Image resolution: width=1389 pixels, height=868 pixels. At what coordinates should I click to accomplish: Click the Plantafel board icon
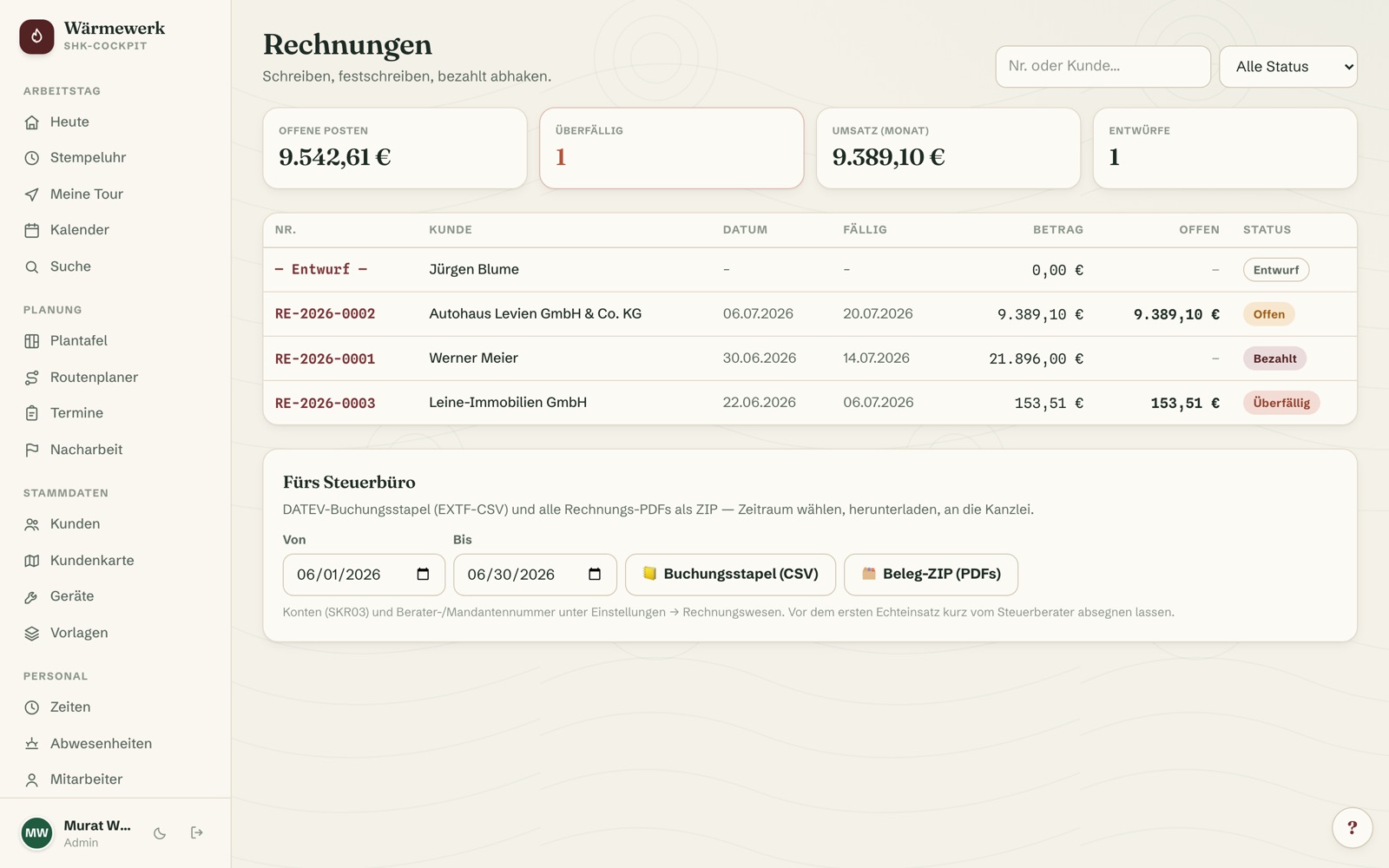[x=32, y=341]
